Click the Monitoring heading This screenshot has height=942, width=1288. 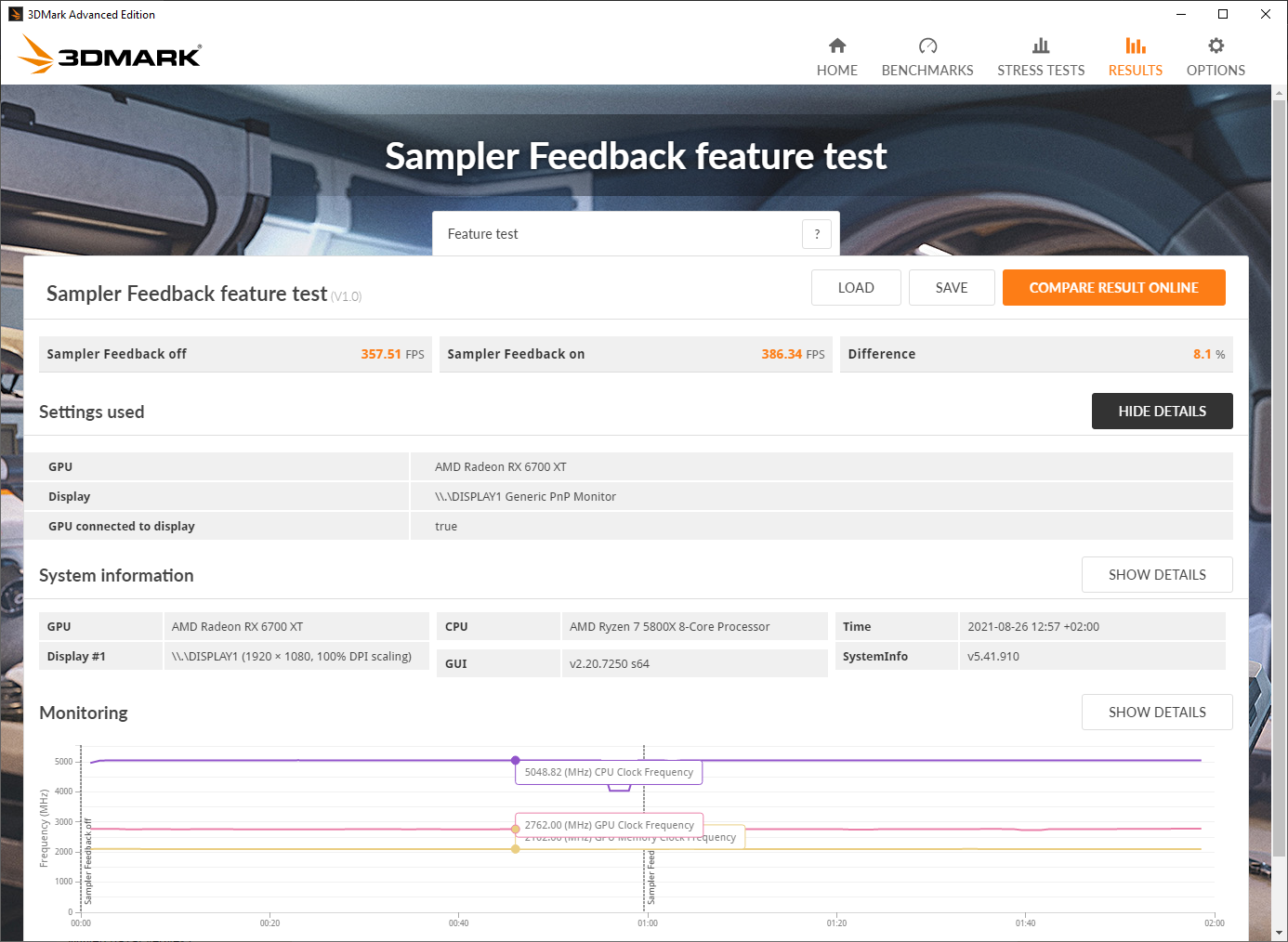coord(84,713)
